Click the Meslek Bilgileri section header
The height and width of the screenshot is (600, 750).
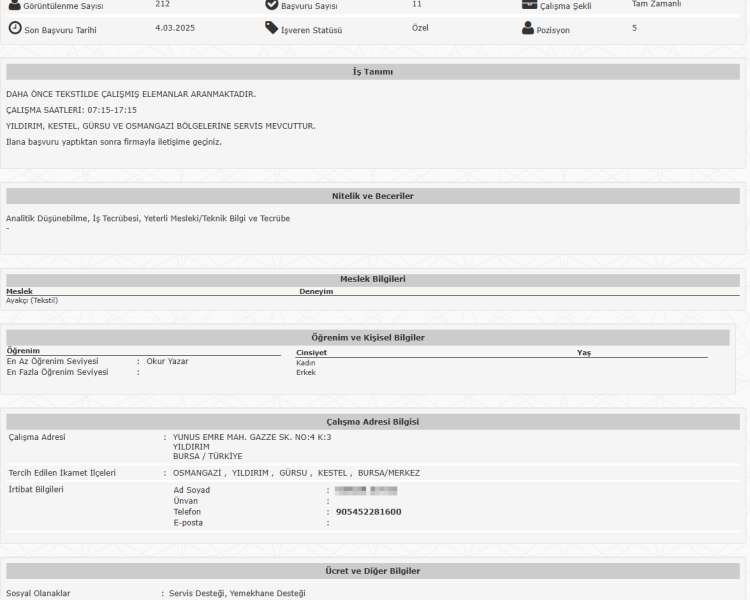pos(372,279)
